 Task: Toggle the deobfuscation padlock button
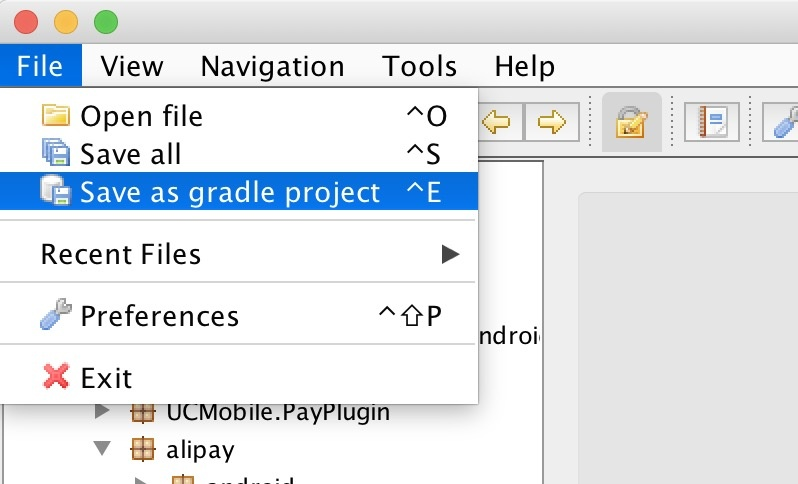632,122
